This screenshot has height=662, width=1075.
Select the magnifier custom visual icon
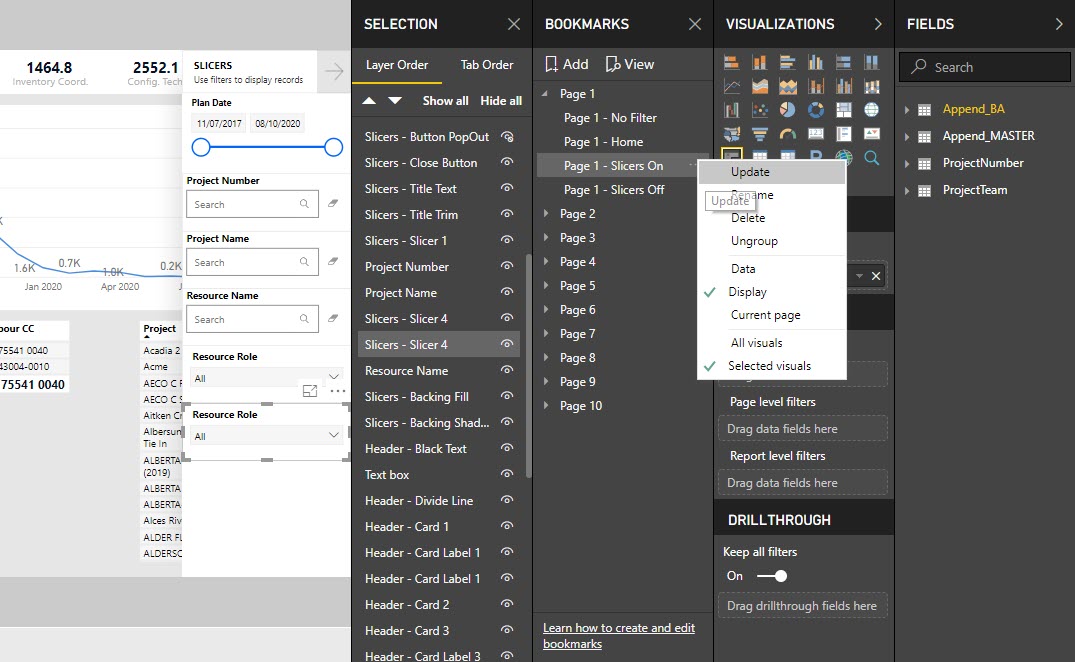[871, 158]
